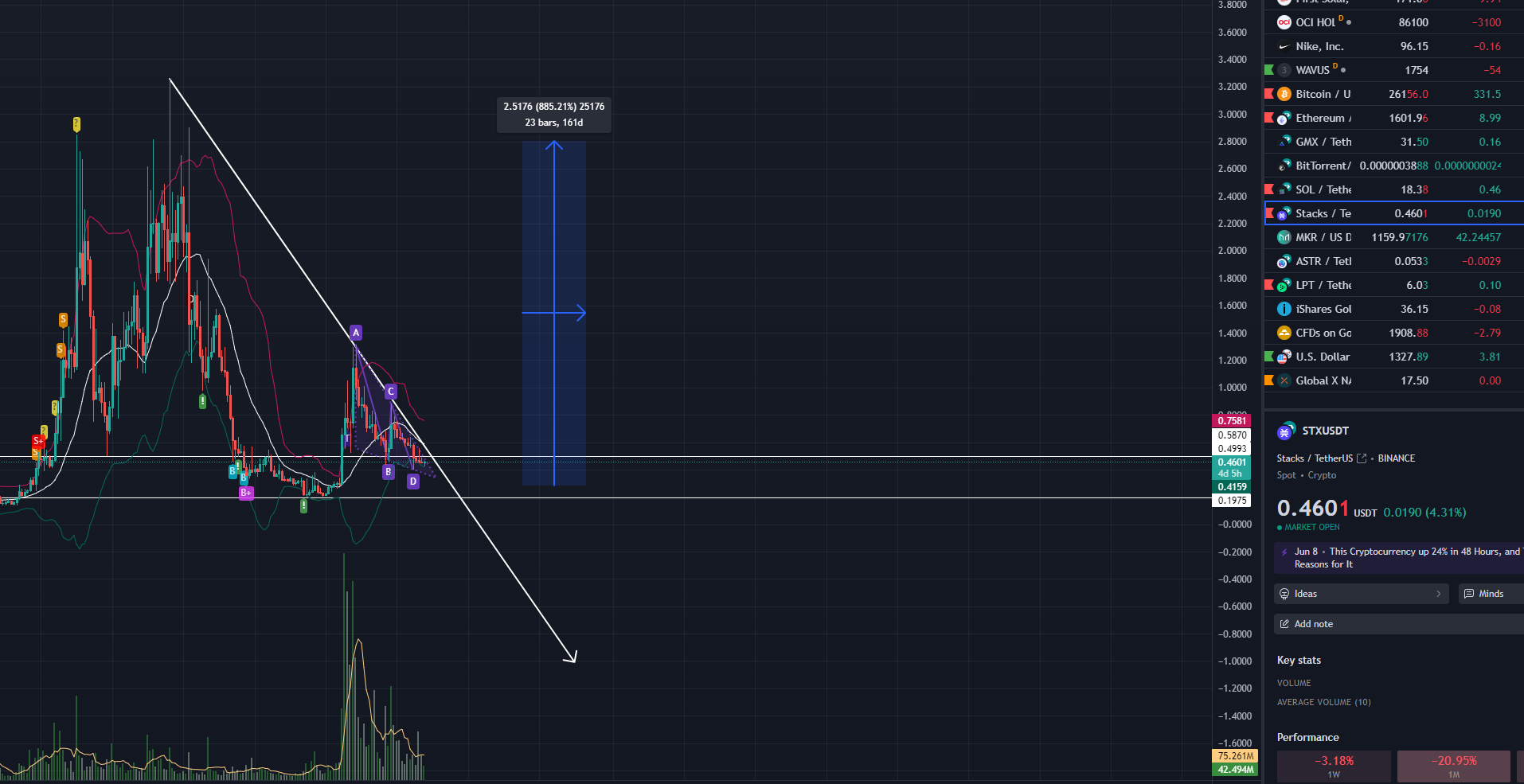Click the 42.494M green volume label
Viewport: 1524px width, 784px height.
click(1235, 770)
